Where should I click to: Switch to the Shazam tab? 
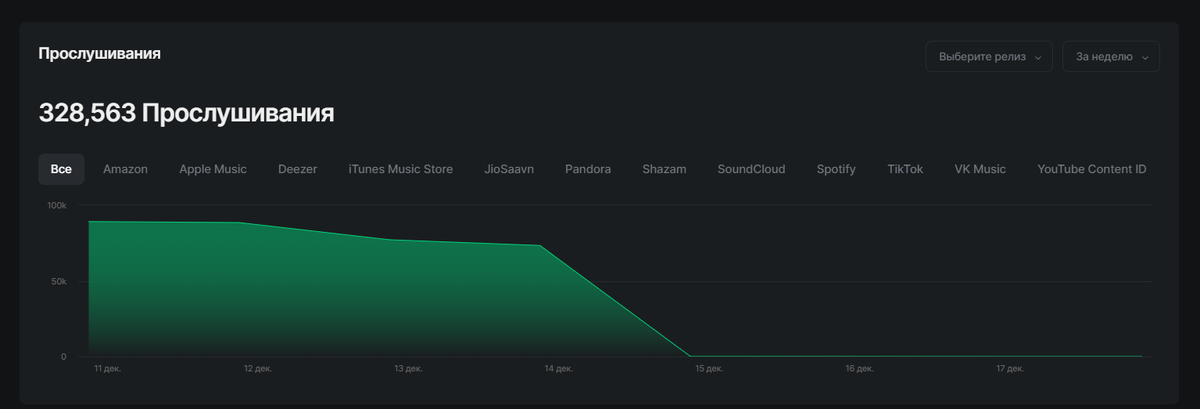pos(664,169)
